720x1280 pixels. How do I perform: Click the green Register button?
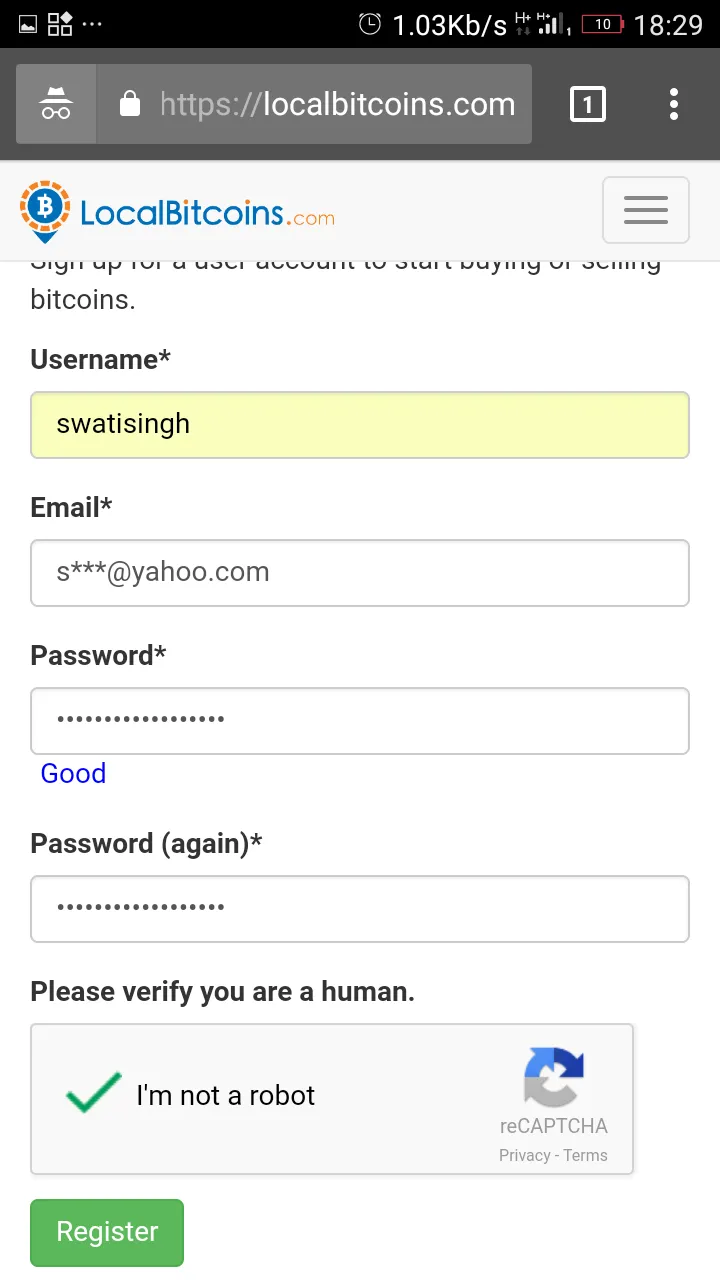point(107,1232)
